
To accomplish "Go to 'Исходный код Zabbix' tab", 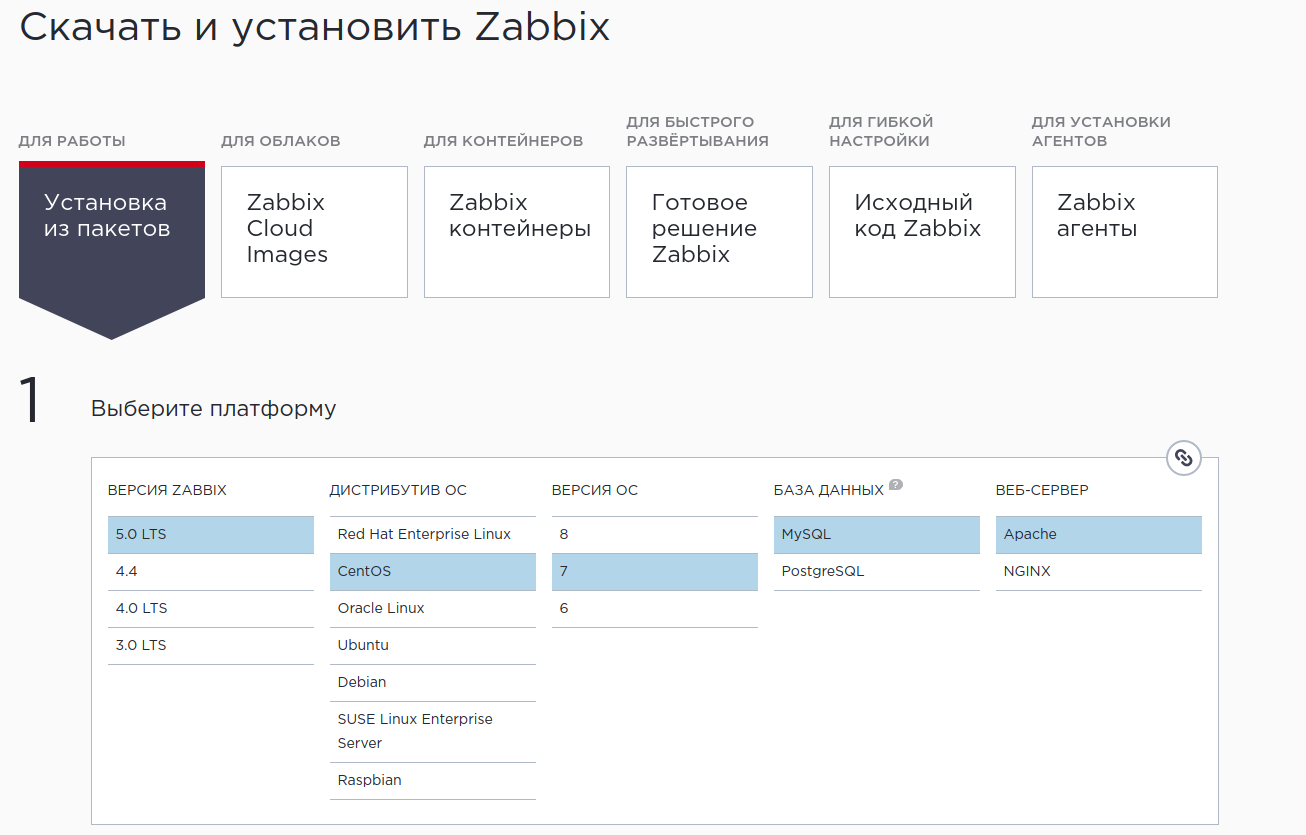I will (x=922, y=232).
